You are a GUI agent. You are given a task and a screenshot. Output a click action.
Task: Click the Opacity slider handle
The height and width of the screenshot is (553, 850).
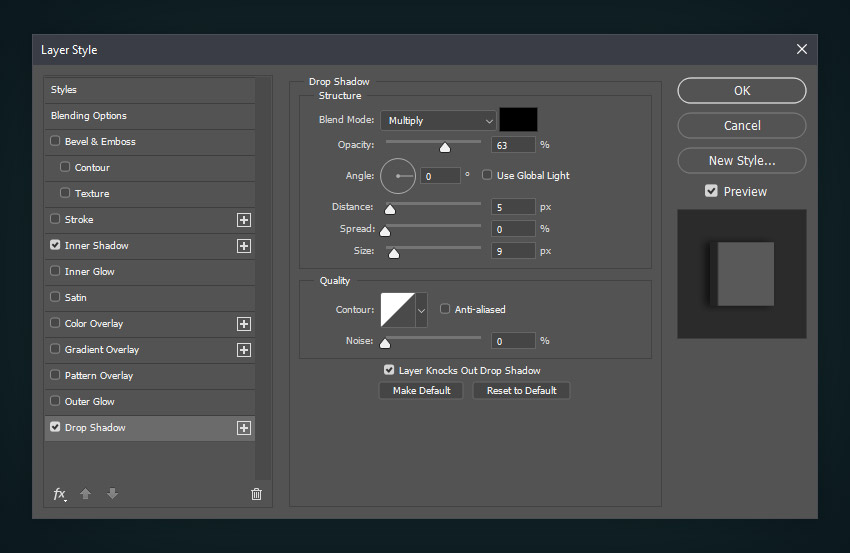click(x=445, y=147)
